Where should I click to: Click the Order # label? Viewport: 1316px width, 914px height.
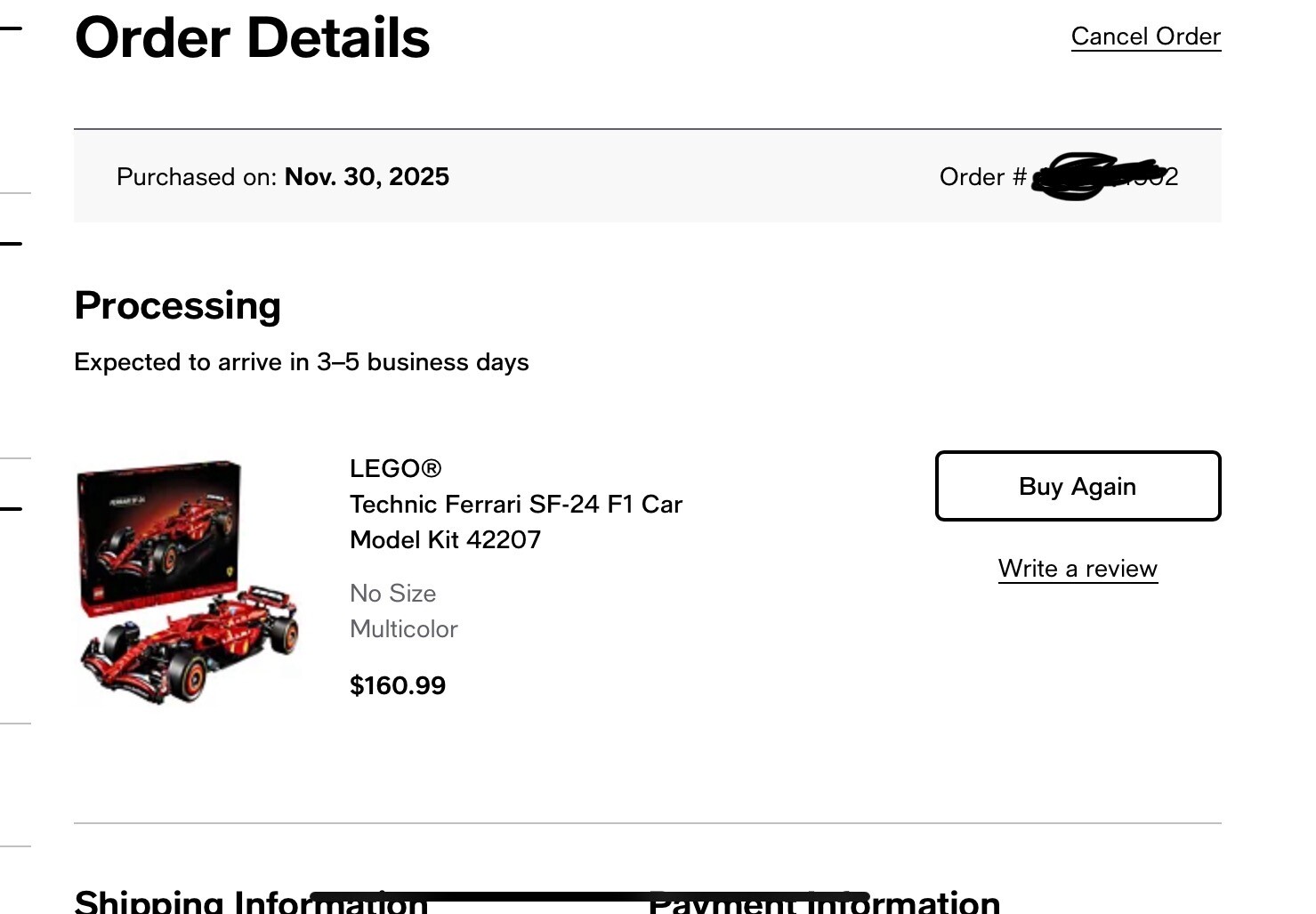pos(982,177)
